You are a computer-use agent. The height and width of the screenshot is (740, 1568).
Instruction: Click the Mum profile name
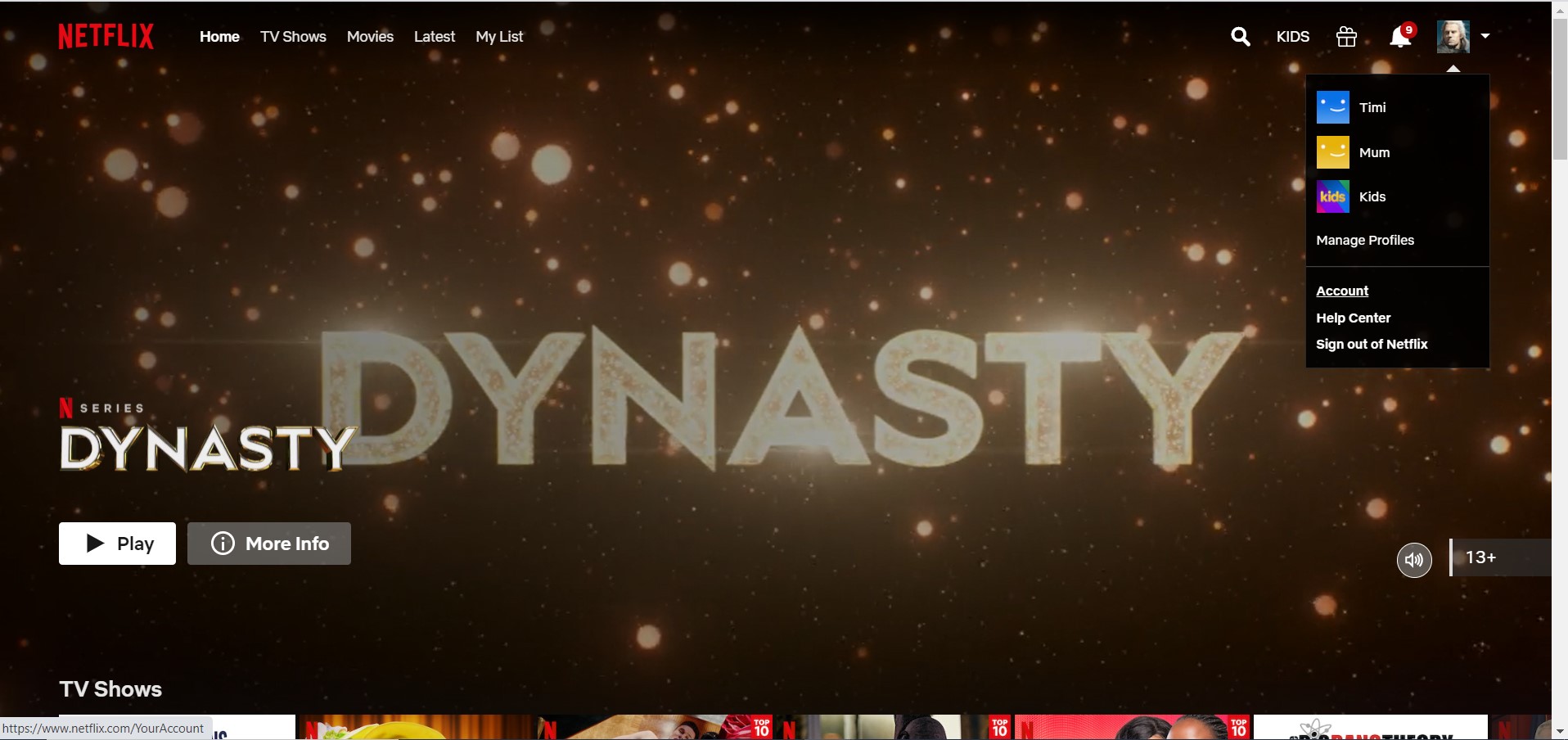pyautogui.click(x=1374, y=152)
